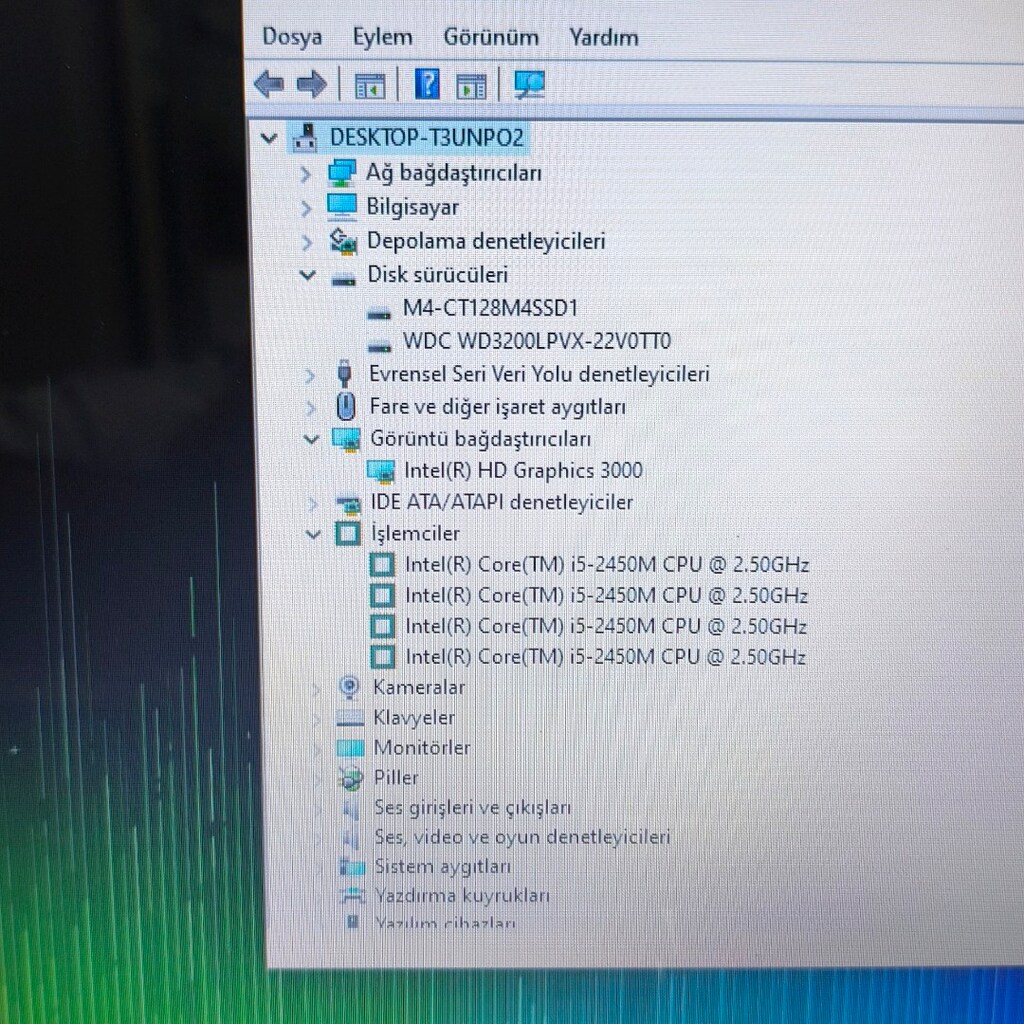Viewport: 1024px width, 1024px height.
Task: Open the Yardım menu
Action: click(x=603, y=37)
